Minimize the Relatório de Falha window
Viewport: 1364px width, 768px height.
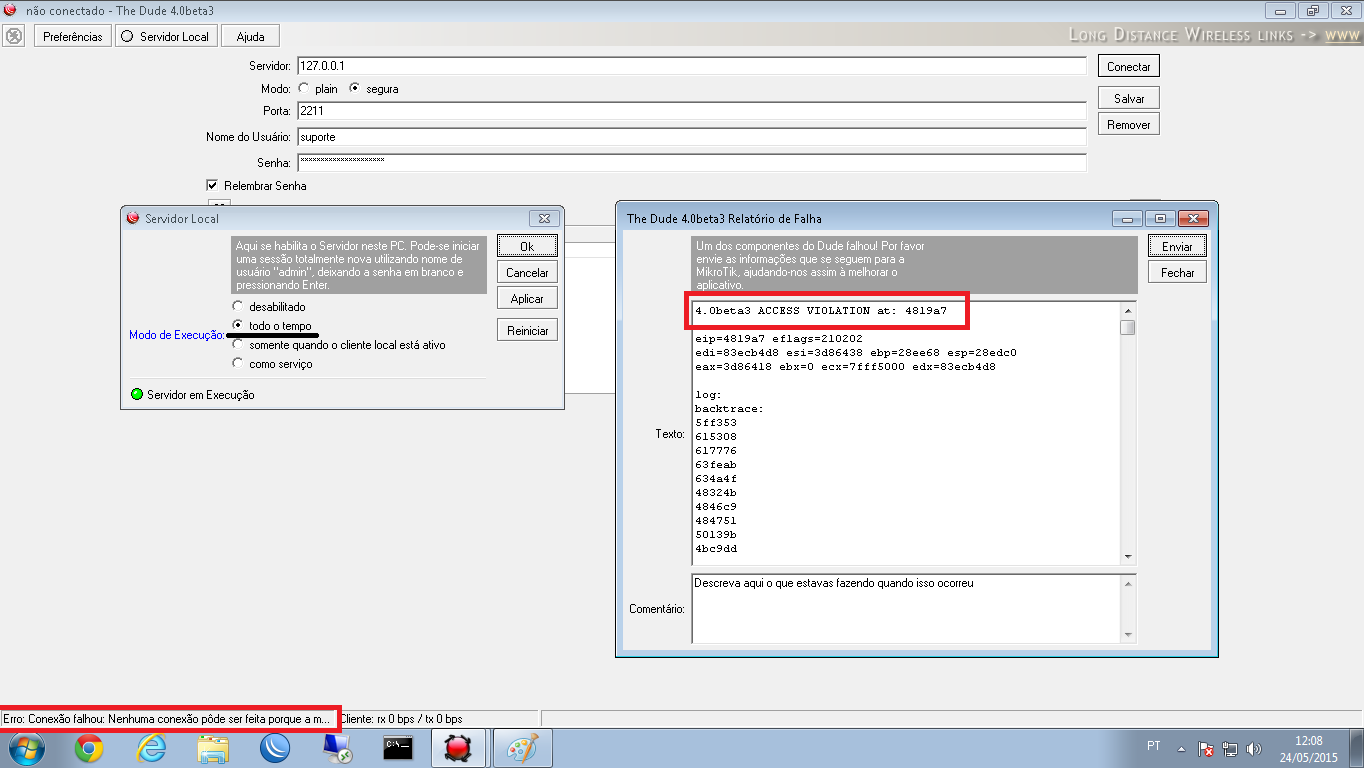1127,218
